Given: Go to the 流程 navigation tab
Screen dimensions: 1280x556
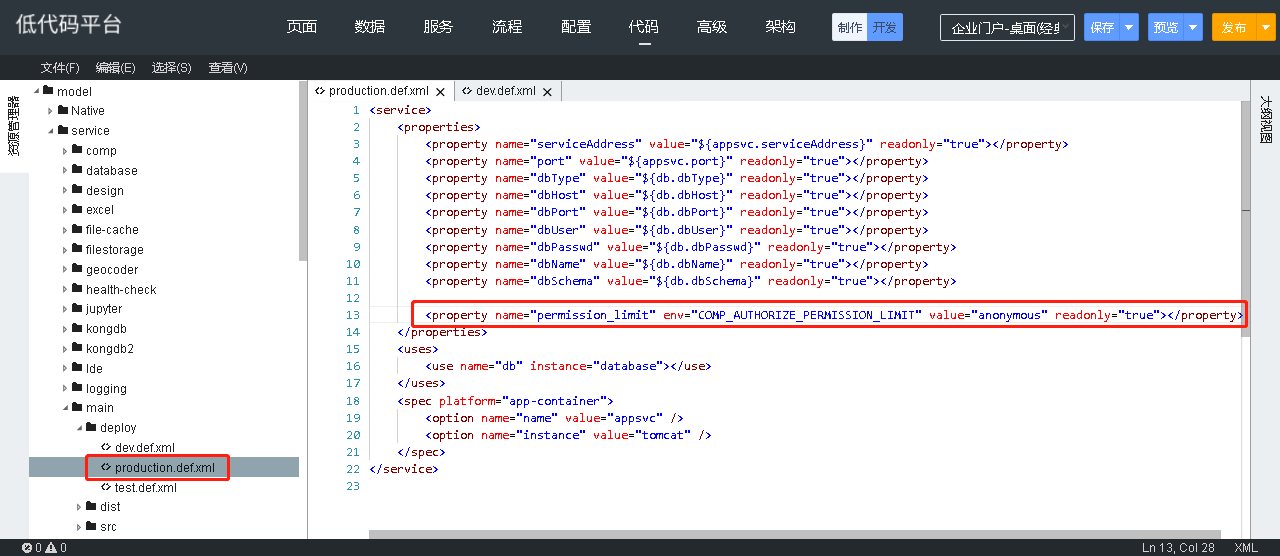Looking at the screenshot, I should 507,27.
